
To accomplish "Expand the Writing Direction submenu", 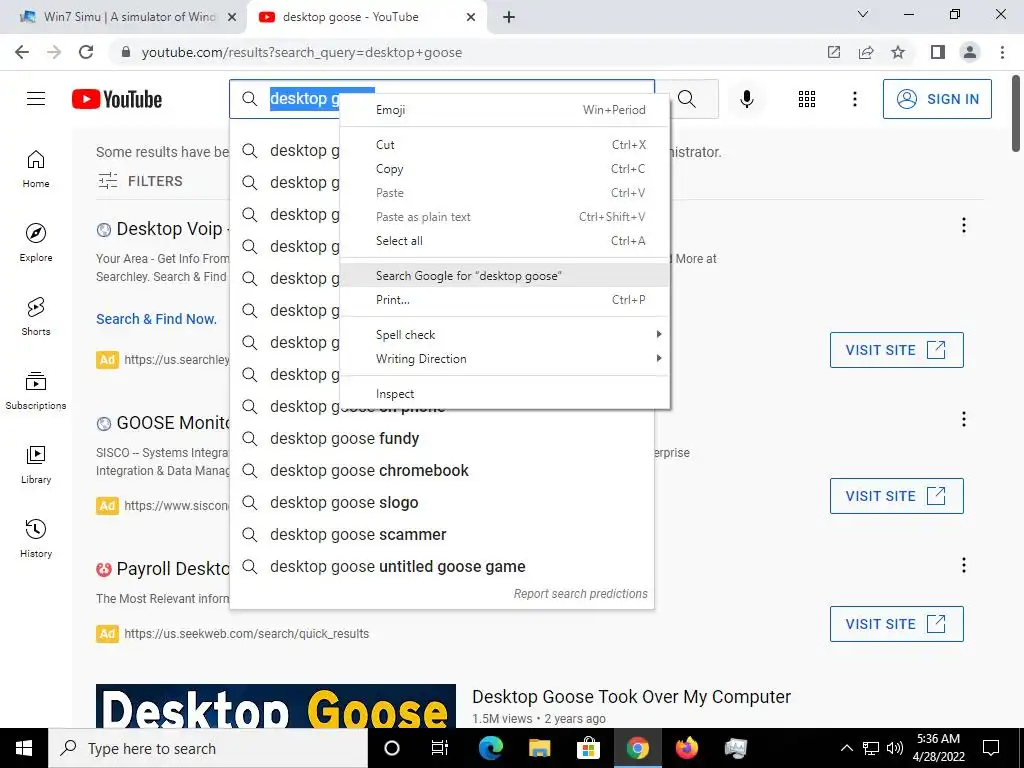I will [x=505, y=359].
